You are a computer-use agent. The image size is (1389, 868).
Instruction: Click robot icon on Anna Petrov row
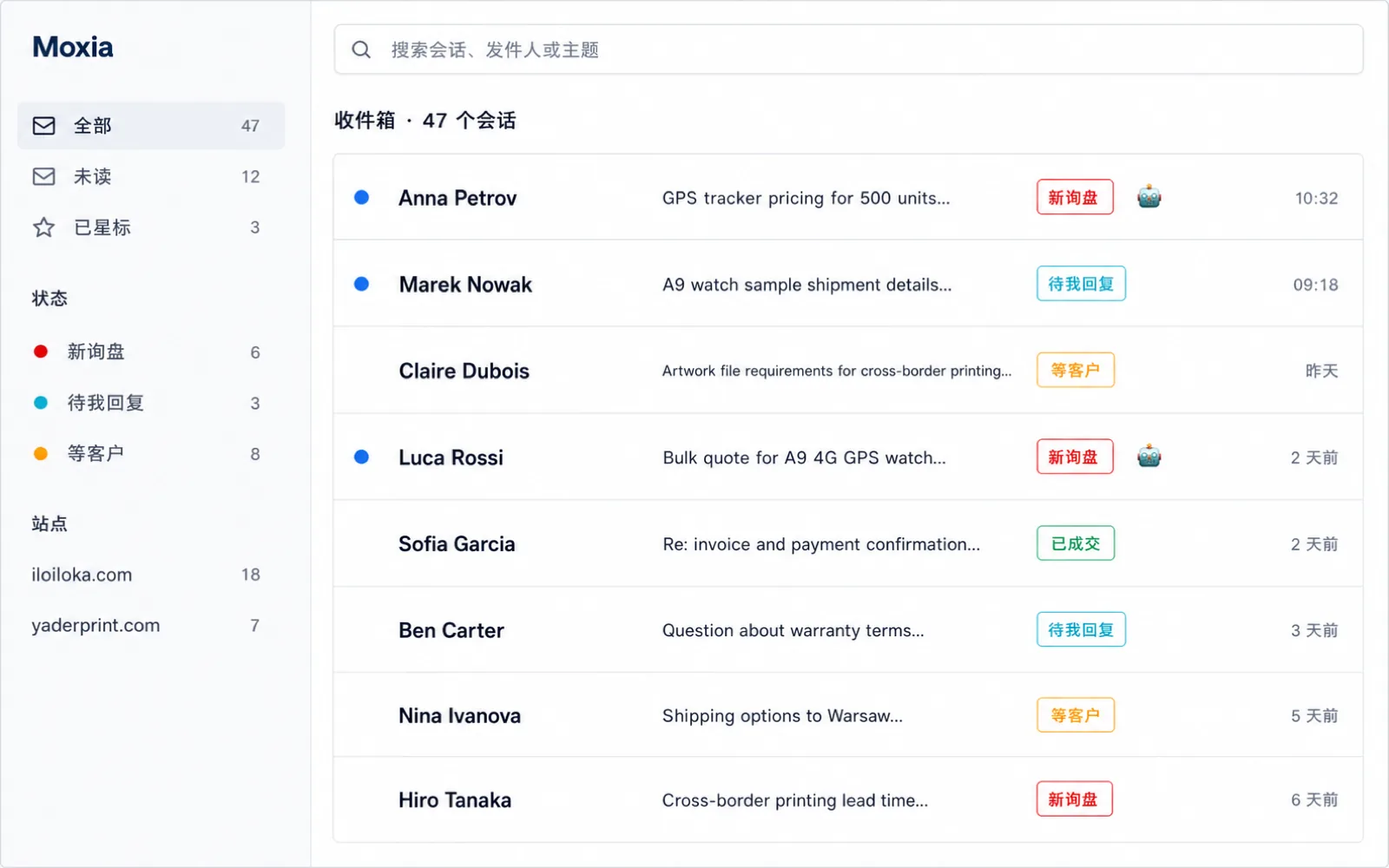(x=1149, y=197)
